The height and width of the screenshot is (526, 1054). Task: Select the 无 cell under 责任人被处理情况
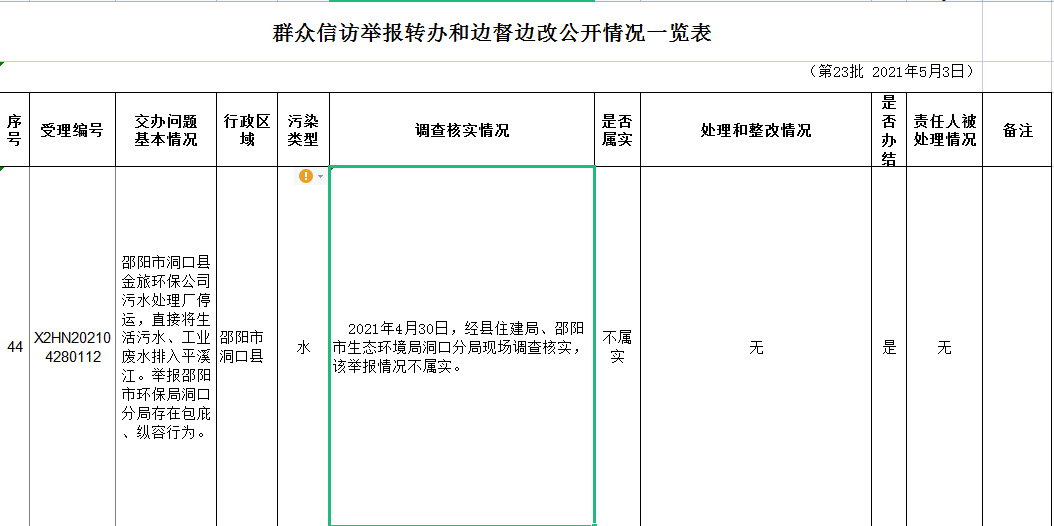[x=944, y=347]
